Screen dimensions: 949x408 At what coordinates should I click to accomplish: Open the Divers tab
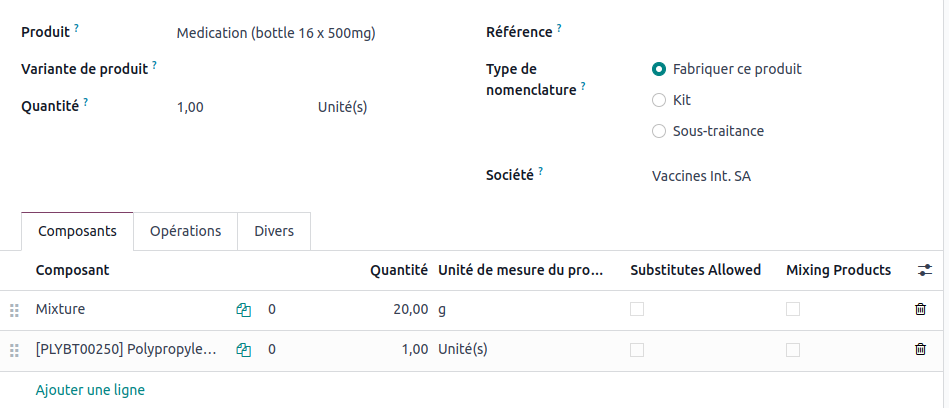point(274,231)
